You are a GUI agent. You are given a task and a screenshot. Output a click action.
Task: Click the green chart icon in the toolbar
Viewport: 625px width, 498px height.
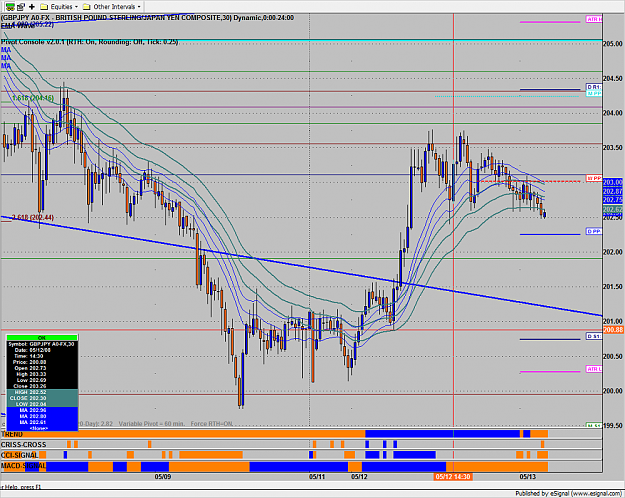coord(10,6)
